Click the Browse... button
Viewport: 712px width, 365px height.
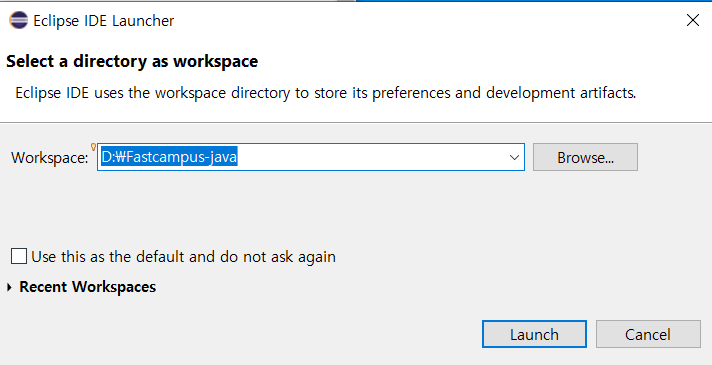(585, 157)
